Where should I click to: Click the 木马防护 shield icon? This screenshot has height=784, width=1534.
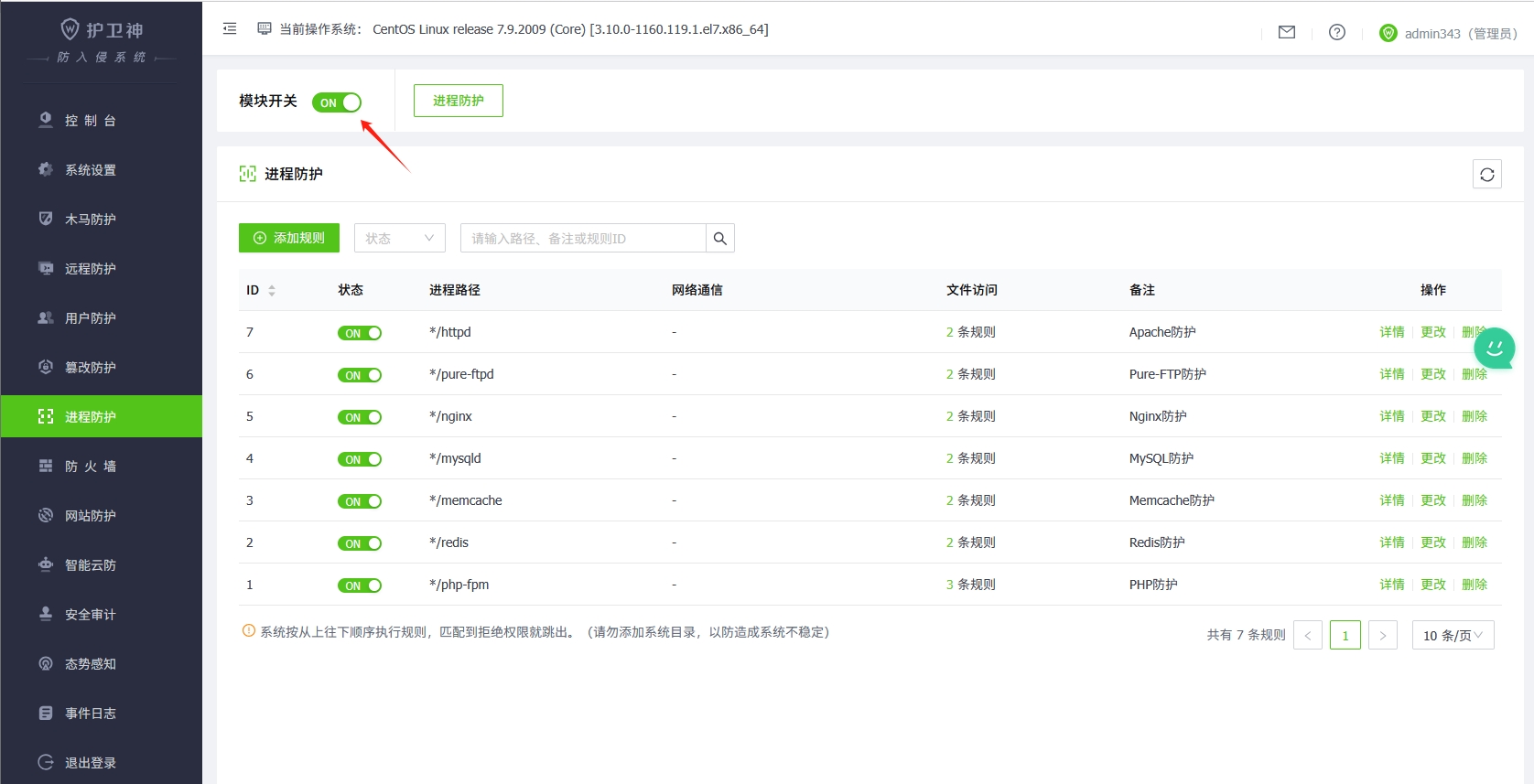coord(46,219)
